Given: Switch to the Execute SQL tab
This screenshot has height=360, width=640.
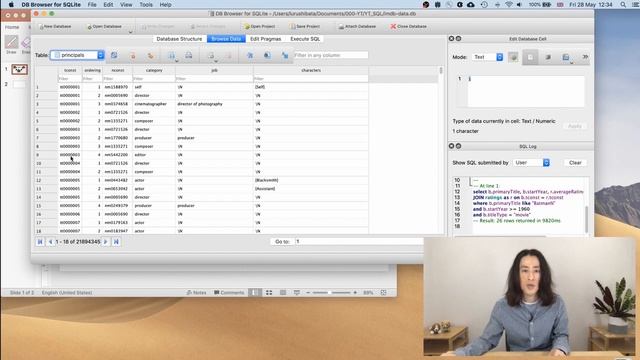Looking at the screenshot, I should tap(305, 39).
